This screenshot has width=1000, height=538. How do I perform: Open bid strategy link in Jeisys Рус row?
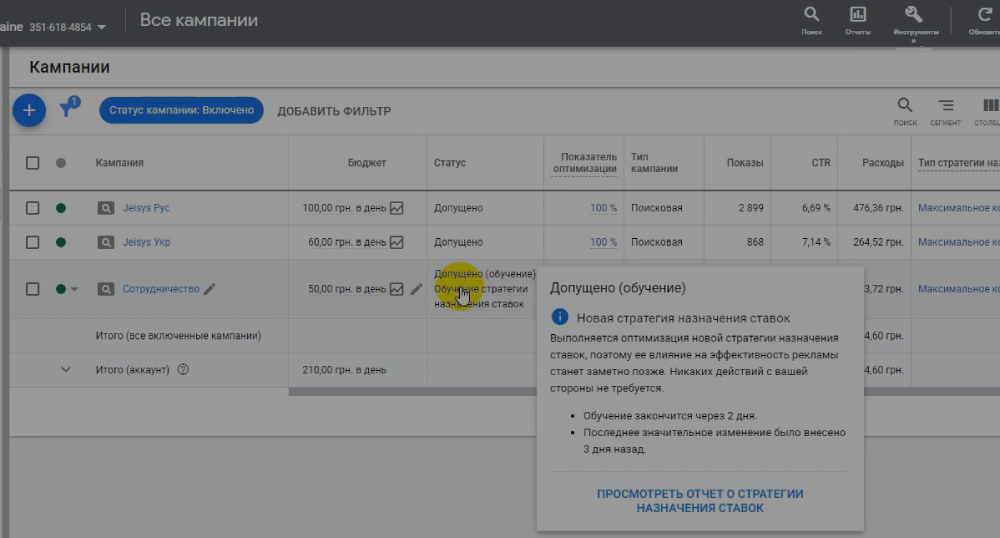[959, 208]
